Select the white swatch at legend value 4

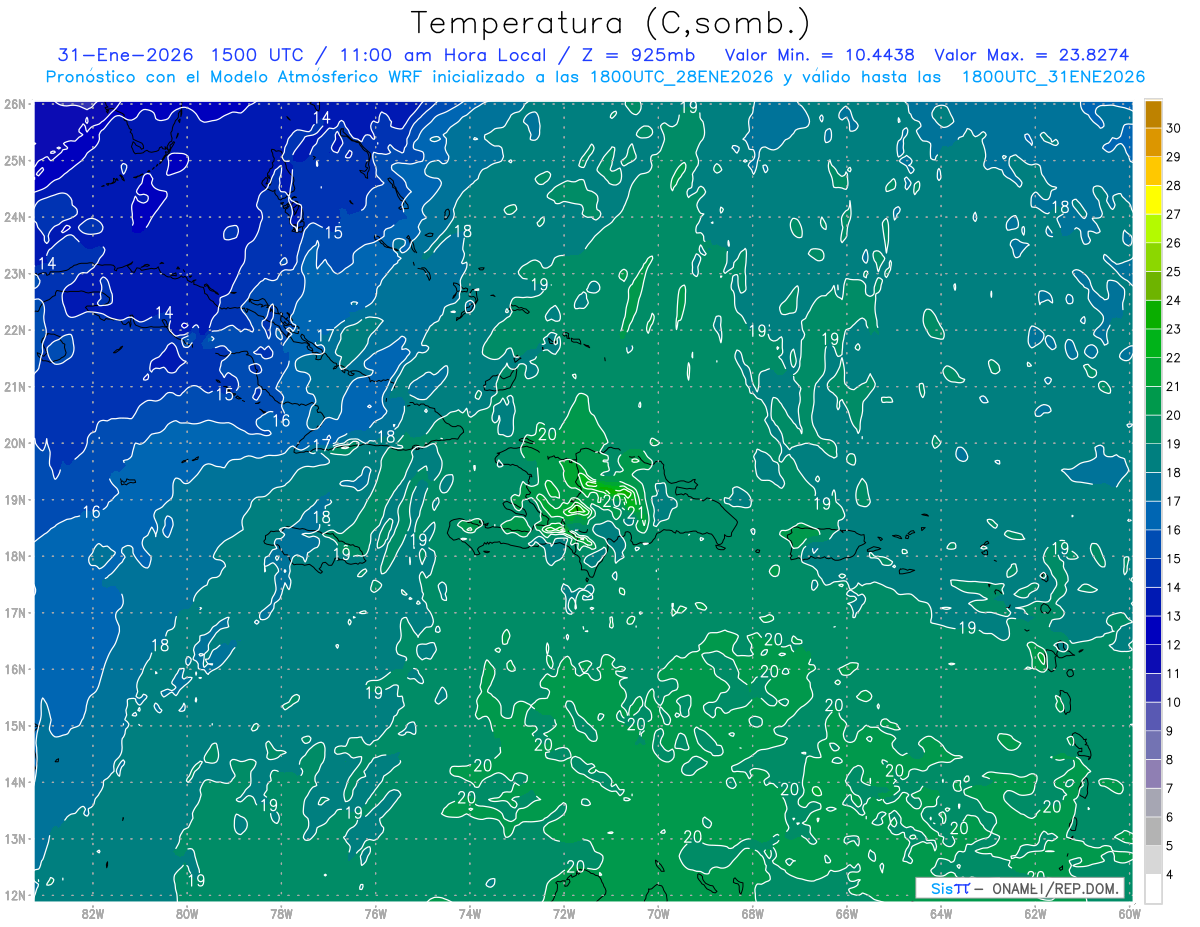(1153, 888)
